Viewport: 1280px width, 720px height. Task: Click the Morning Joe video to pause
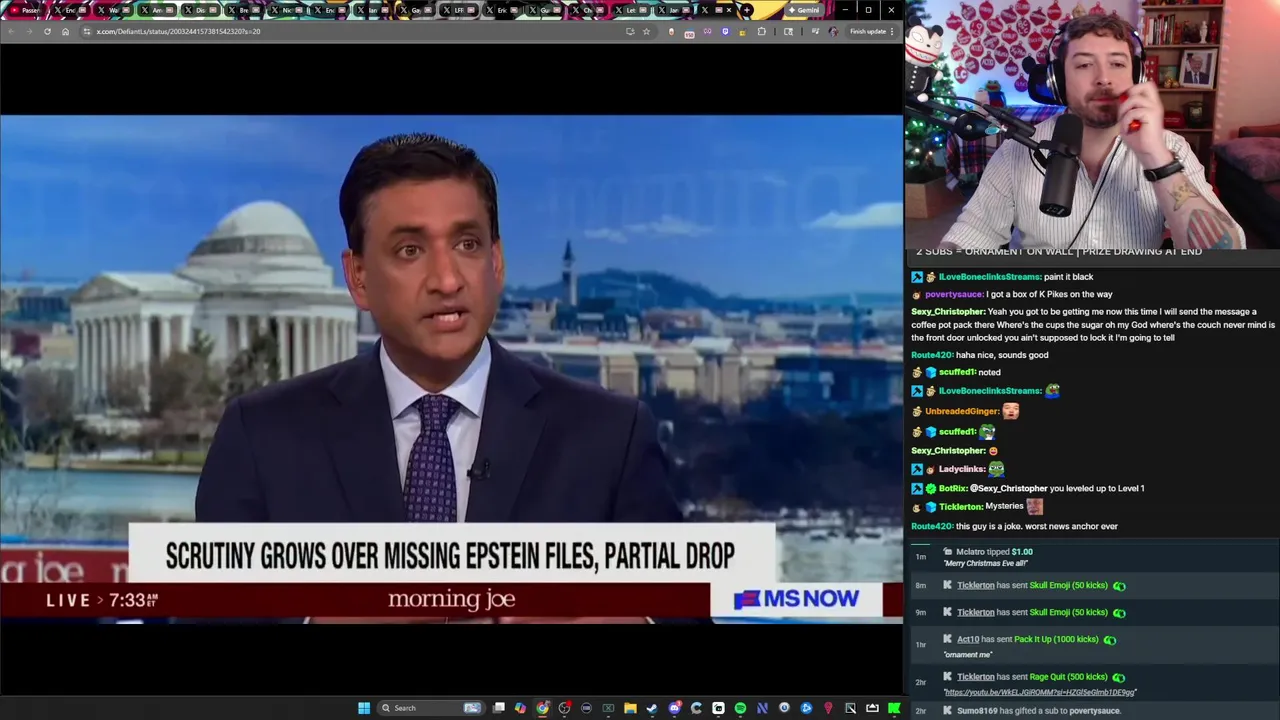(451, 368)
